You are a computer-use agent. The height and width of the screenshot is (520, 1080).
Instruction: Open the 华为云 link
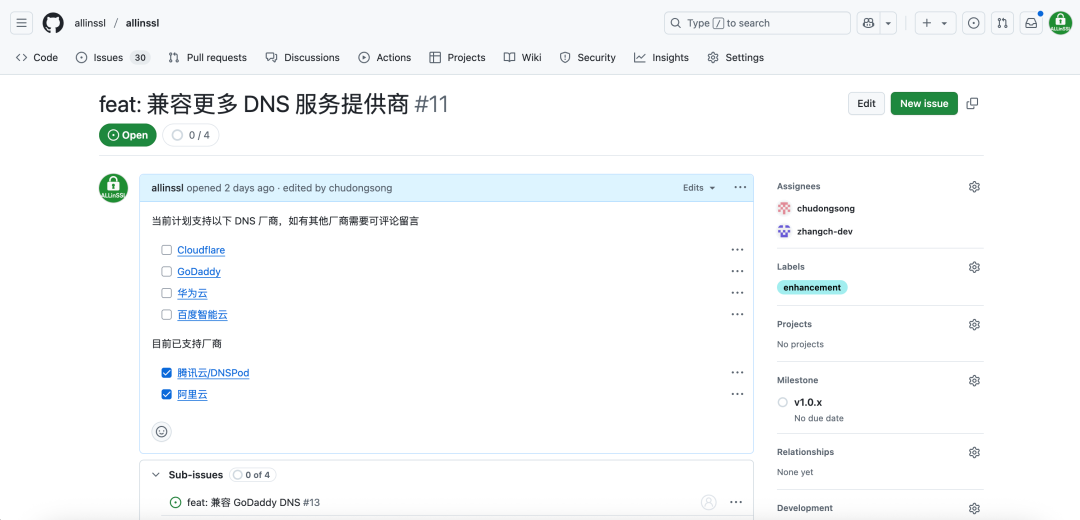[x=192, y=293]
